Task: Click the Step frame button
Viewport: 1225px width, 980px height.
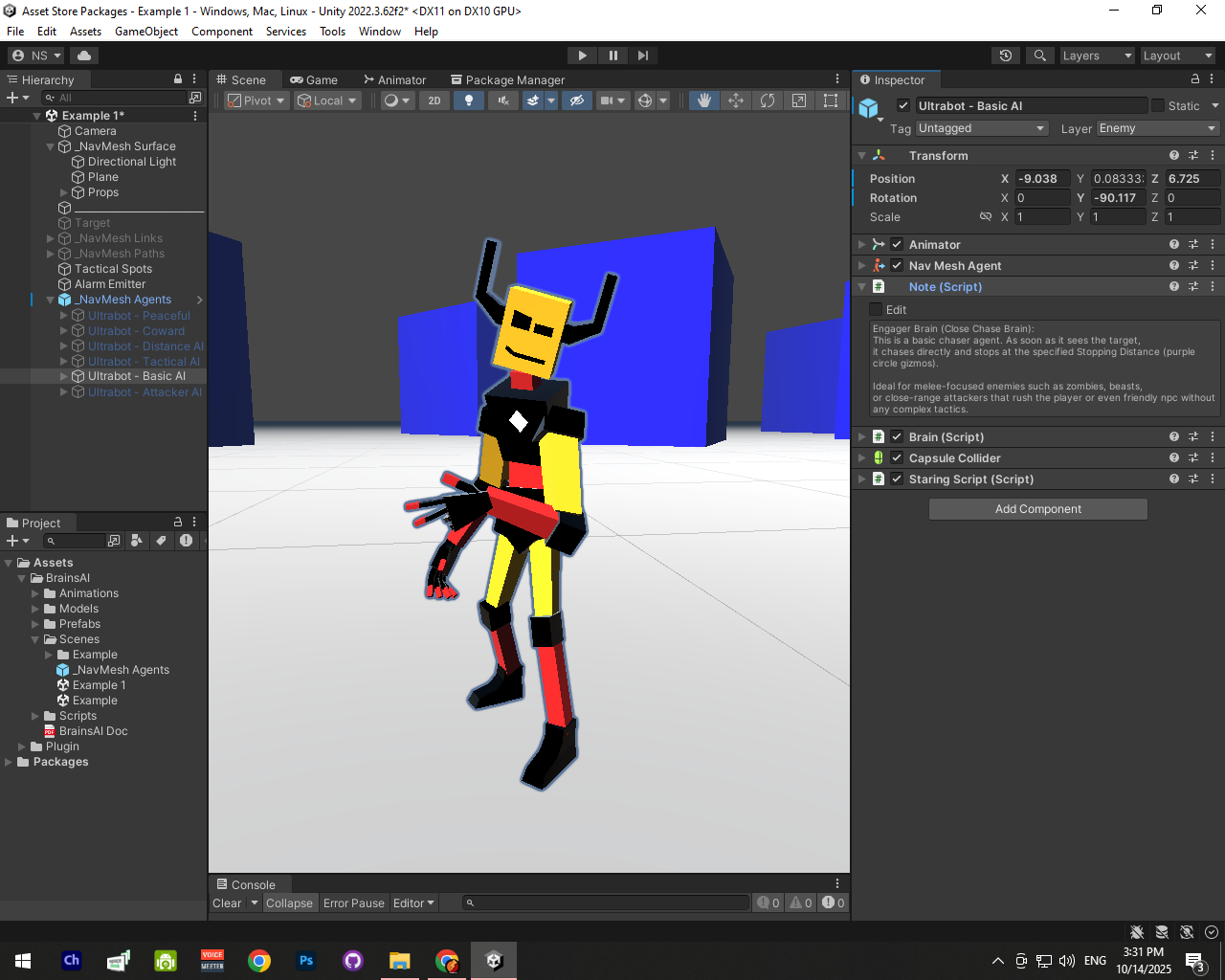Action: pyautogui.click(x=643, y=56)
